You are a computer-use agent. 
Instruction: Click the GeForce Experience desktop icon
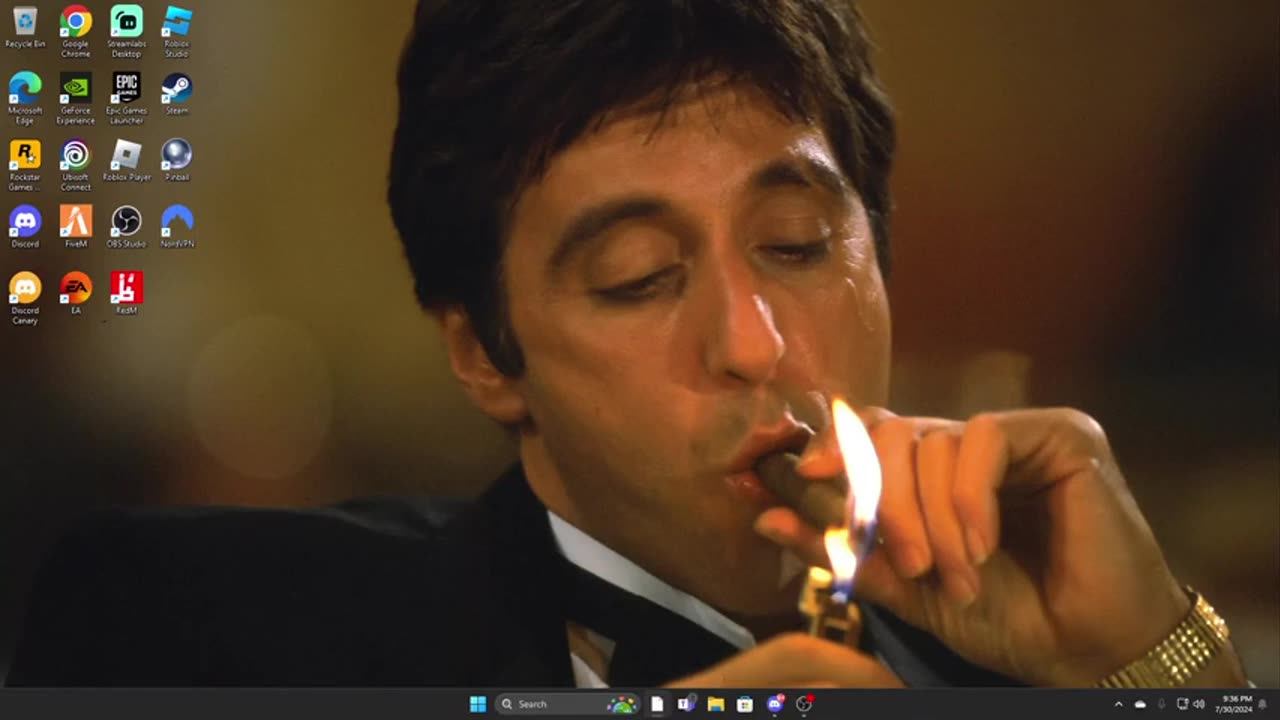[x=76, y=98]
